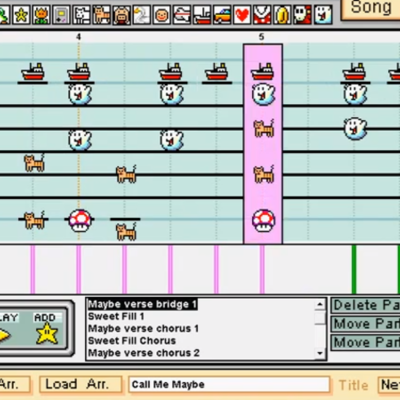This screenshot has height=400, width=400.
Task: Click the top Boo note in the pink column
Action: (263, 94)
